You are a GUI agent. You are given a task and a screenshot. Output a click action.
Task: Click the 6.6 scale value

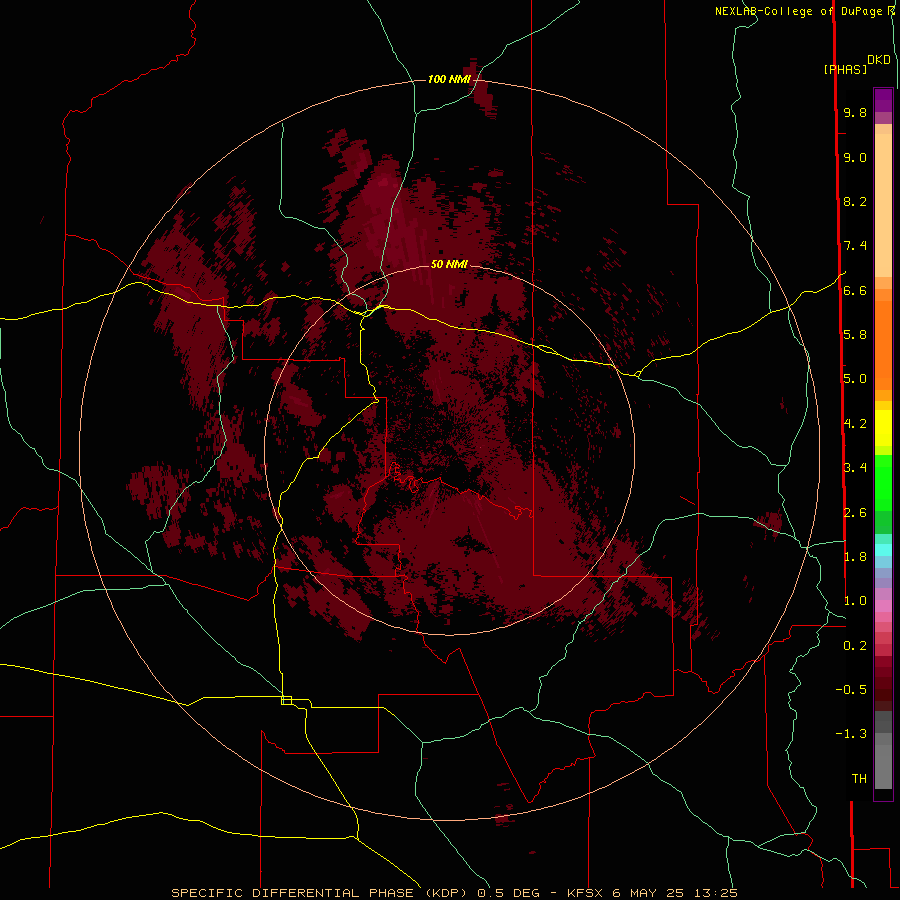(855, 290)
